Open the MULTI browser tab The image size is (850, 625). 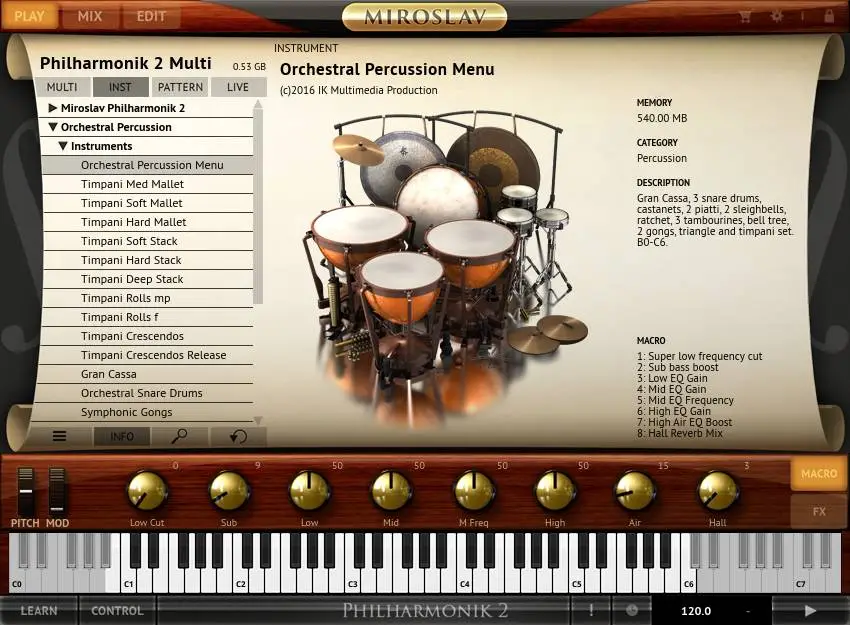[x=62, y=87]
